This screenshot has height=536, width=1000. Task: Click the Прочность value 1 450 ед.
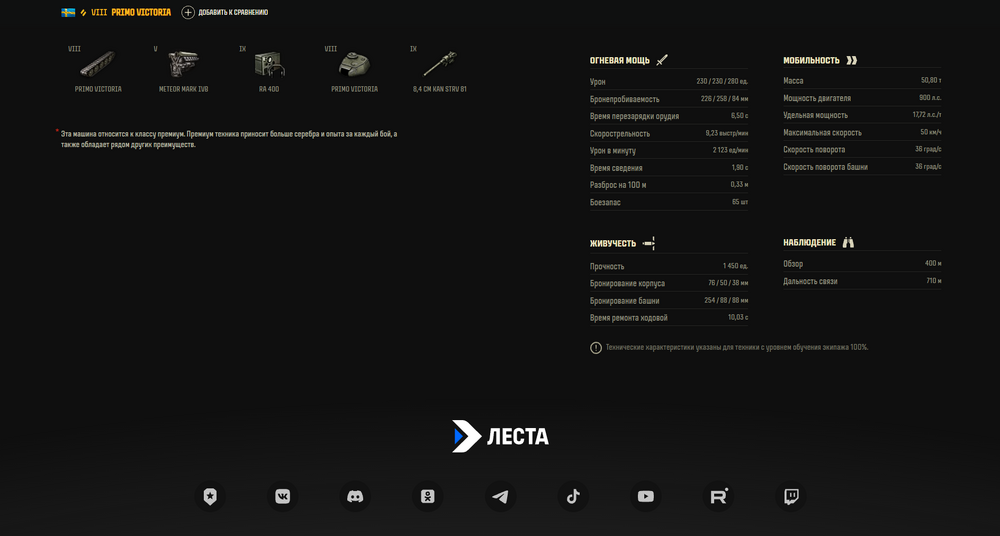pyautogui.click(x=735, y=266)
